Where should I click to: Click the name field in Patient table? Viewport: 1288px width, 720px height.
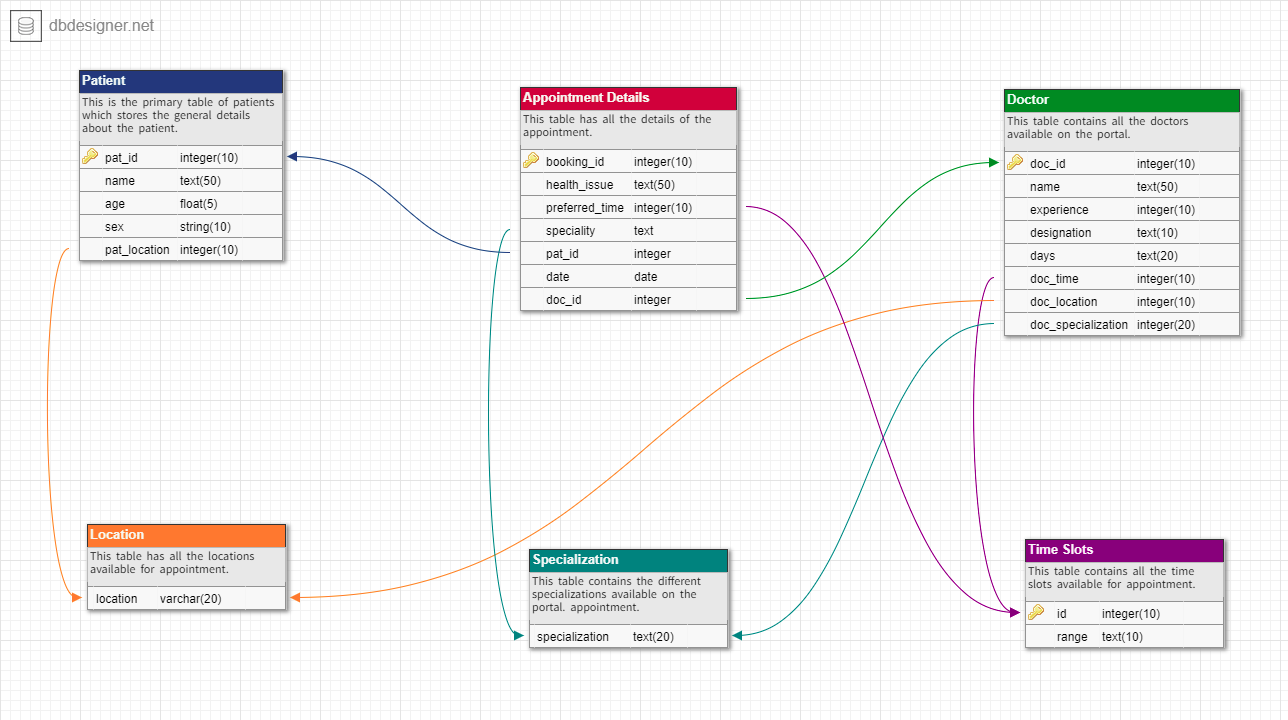(x=181, y=180)
